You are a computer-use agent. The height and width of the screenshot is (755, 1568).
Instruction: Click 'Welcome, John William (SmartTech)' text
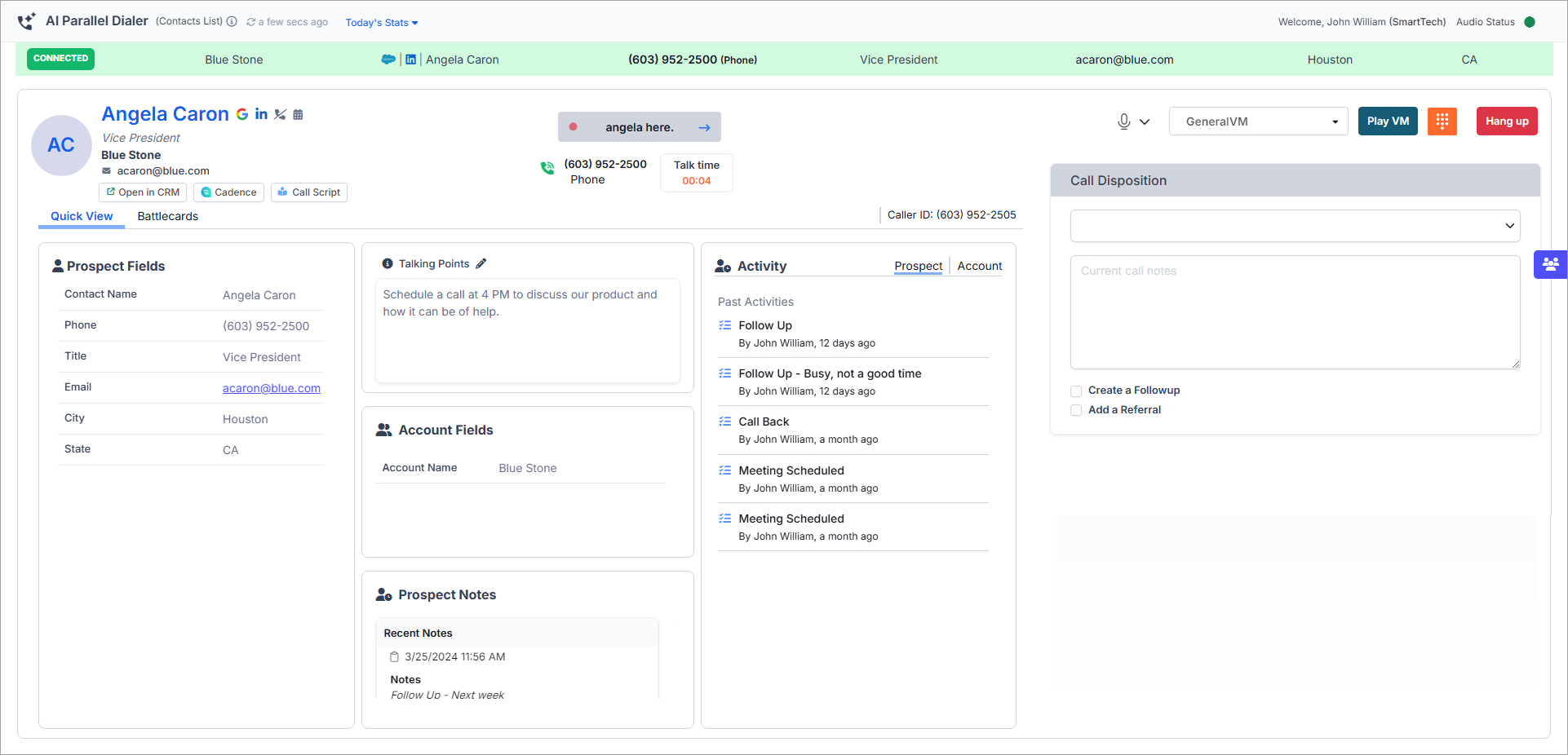pos(1362,22)
